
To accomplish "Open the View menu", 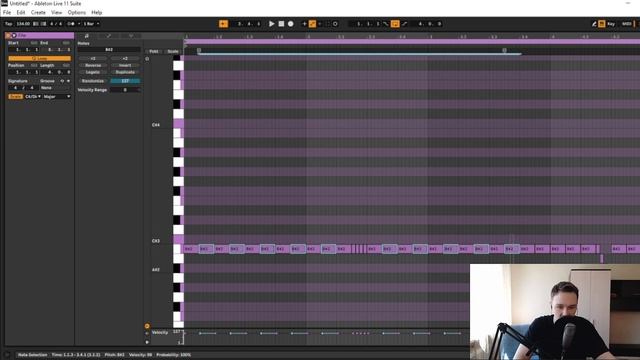I will pos(56,13).
